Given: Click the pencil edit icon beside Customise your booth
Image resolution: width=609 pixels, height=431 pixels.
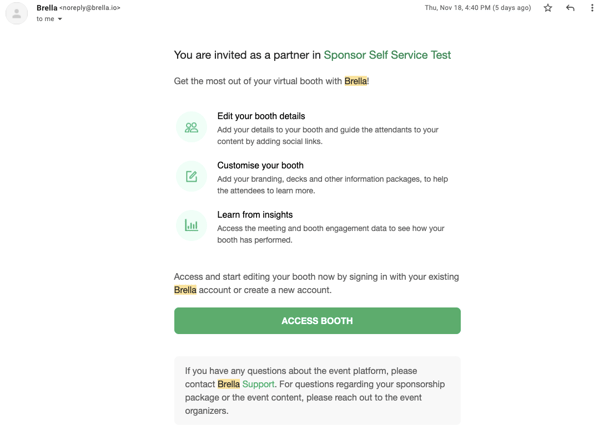Looking at the screenshot, I should 191,176.
